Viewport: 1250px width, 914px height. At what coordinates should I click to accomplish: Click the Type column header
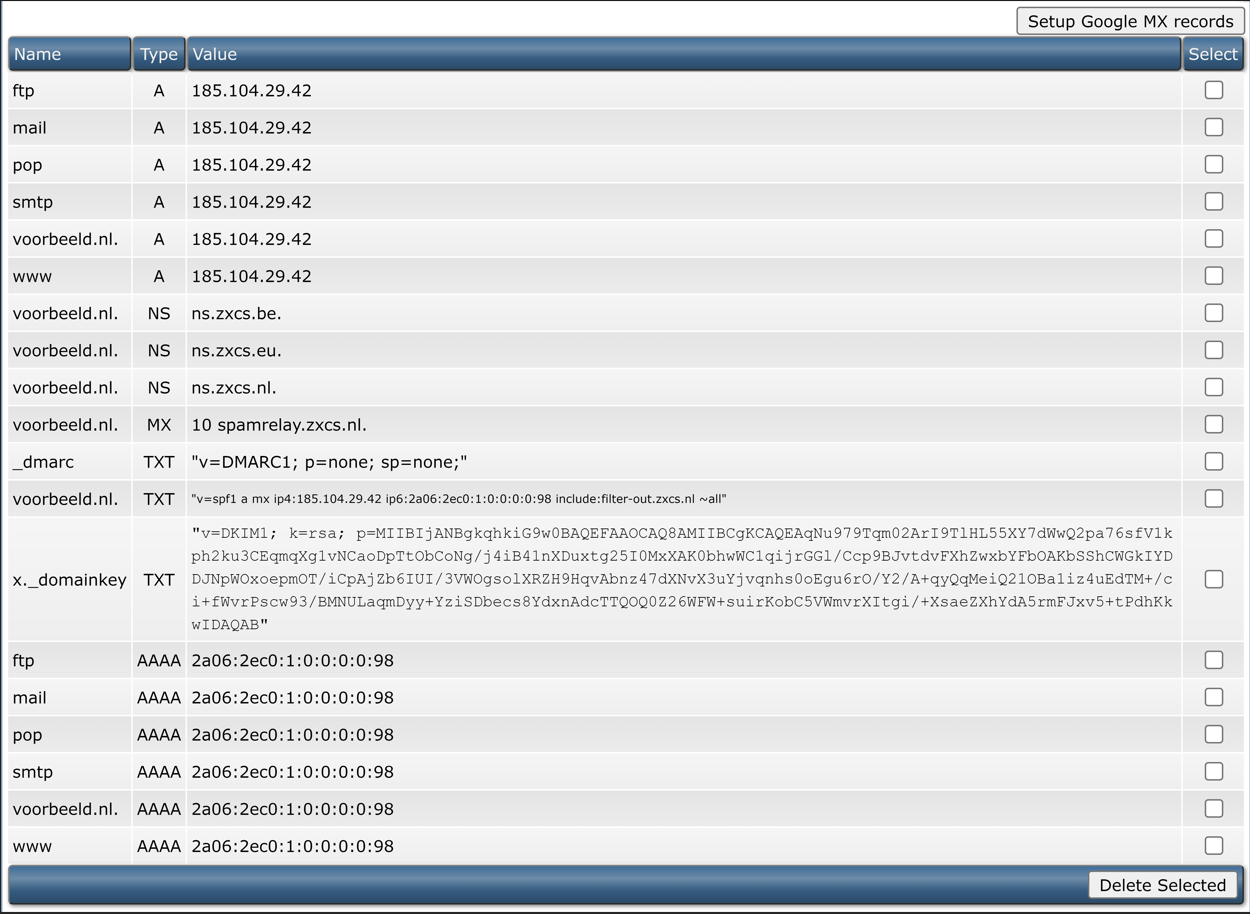tap(158, 54)
